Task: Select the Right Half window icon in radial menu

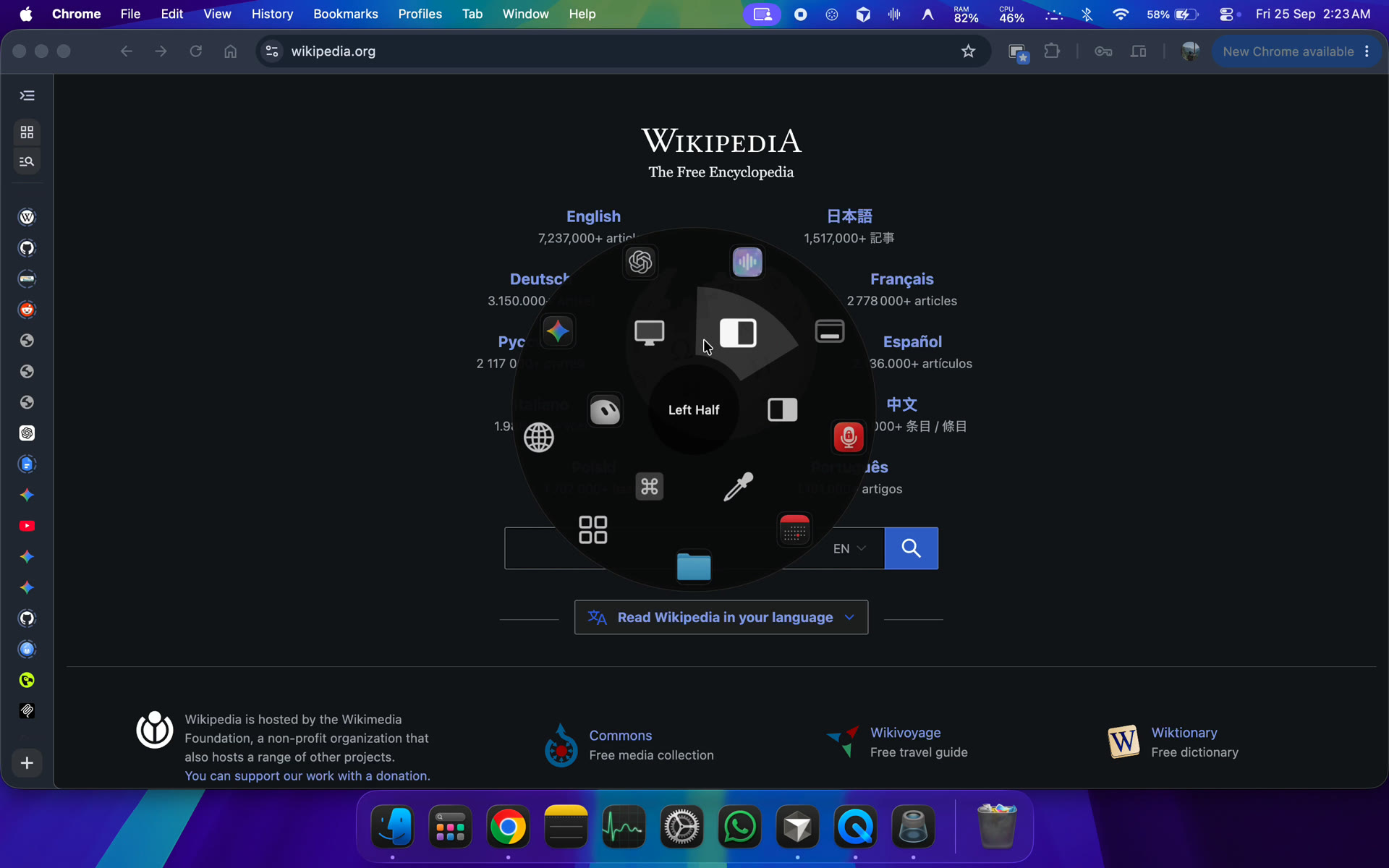Action: pyautogui.click(x=782, y=409)
